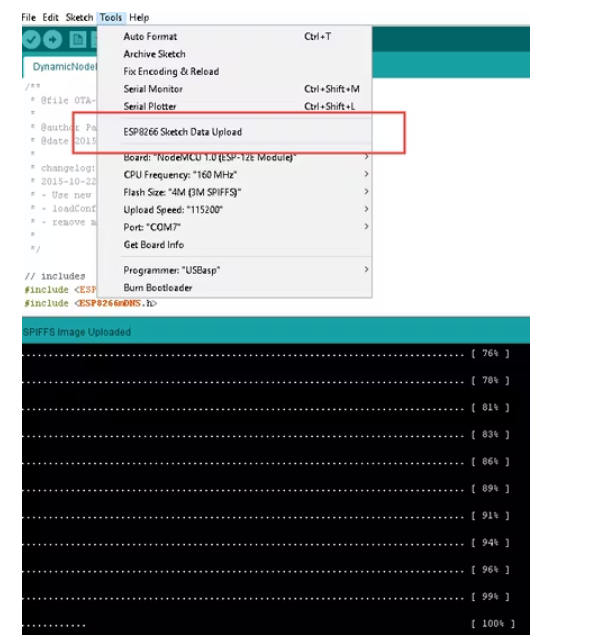This screenshot has height=641, width=595.
Task: Expand the Board NodeMCU 1.0 submenu
Action: tap(235, 157)
